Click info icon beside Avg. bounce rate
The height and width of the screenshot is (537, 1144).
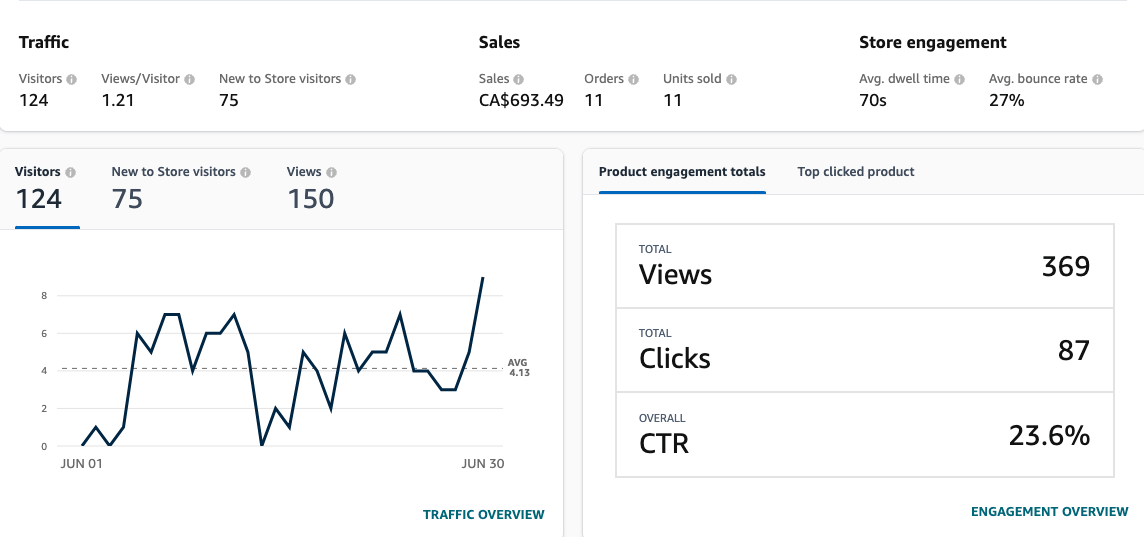(1097, 79)
